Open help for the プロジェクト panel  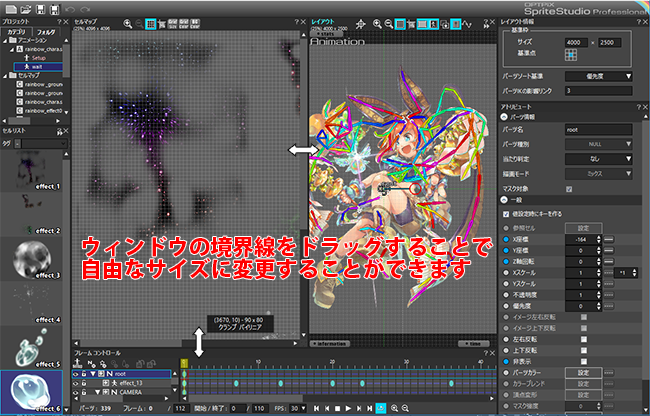click(x=59, y=22)
